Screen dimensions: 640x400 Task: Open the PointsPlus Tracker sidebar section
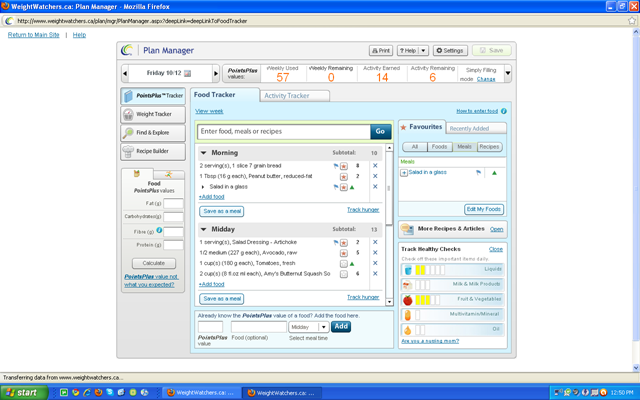[x=153, y=96]
